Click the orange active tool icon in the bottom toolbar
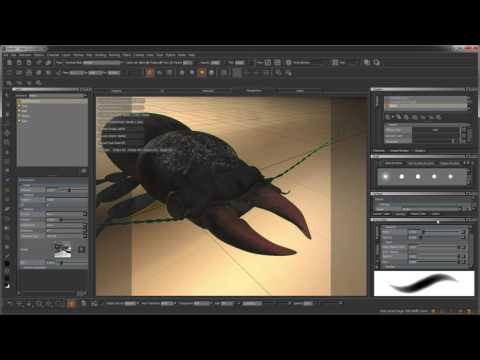This screenshot has width=480, height=360. coord(71,303)
